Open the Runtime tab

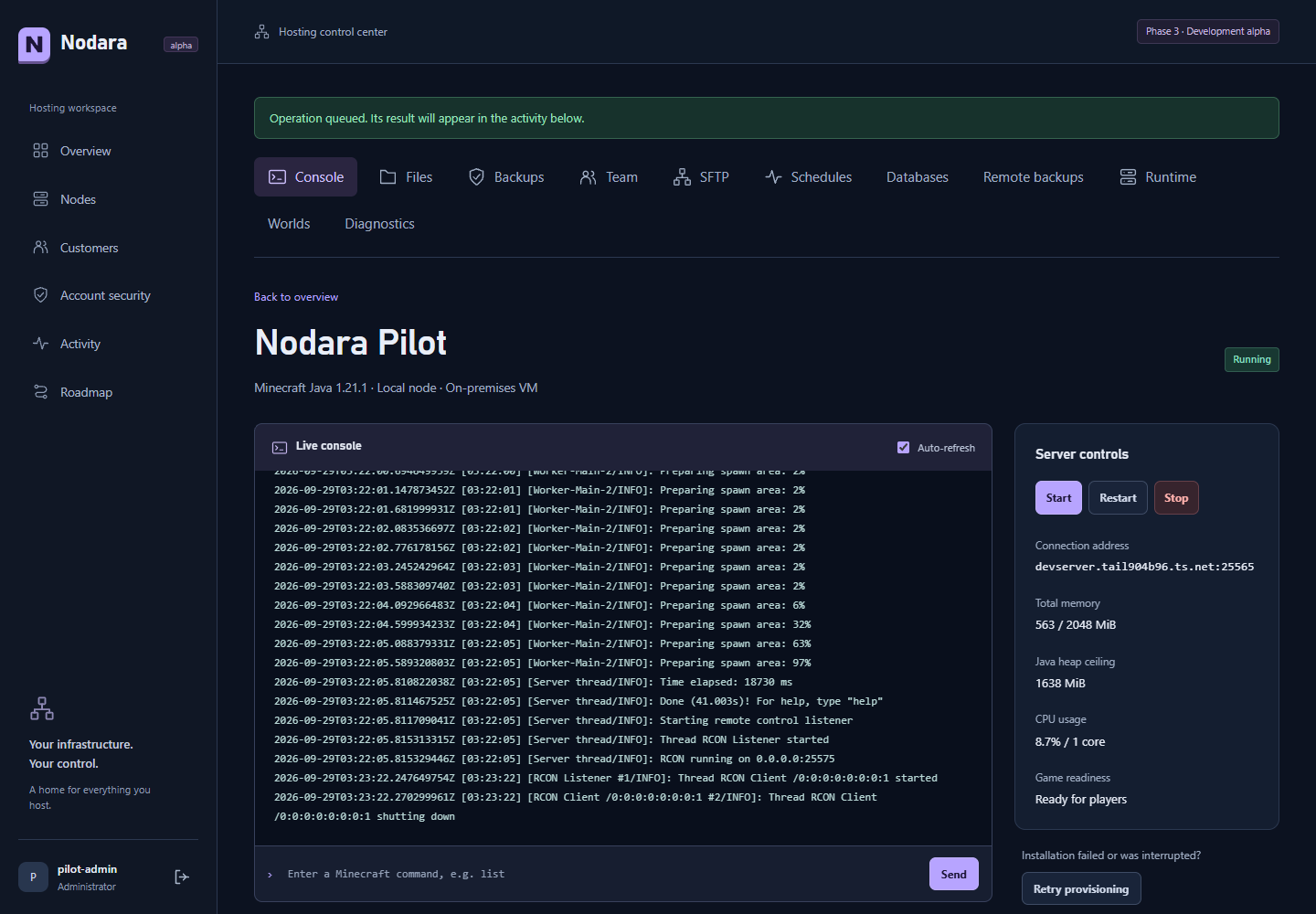1158,177
